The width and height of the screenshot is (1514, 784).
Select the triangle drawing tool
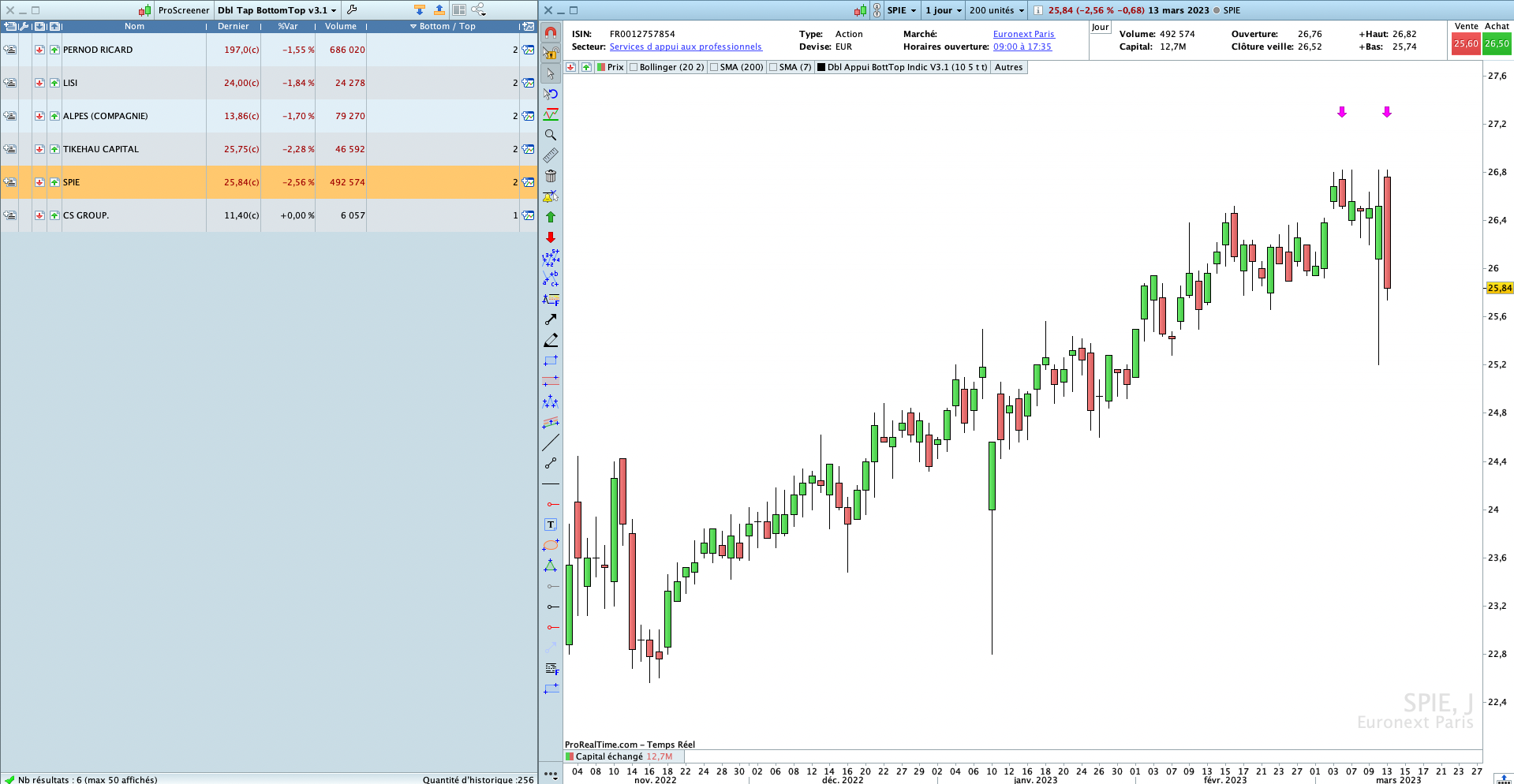point(551,566)
